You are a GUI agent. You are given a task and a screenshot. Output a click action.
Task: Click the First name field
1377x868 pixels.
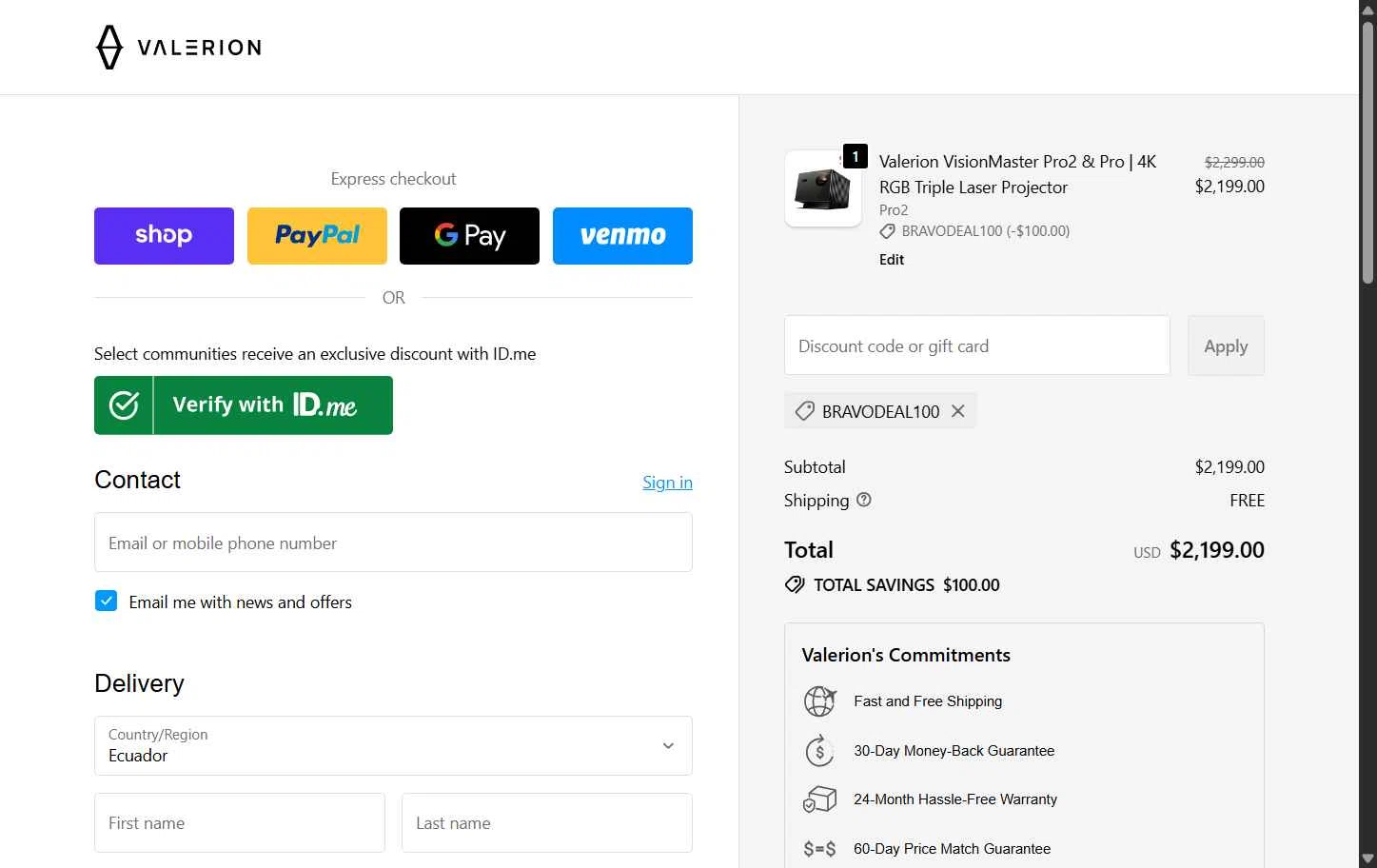point(240,822)
